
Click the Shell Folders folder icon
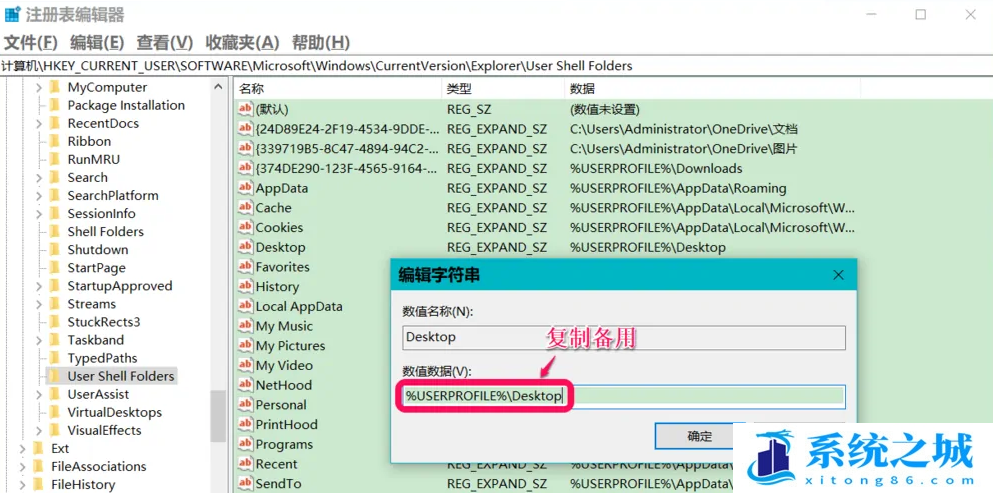coord(54,232)
